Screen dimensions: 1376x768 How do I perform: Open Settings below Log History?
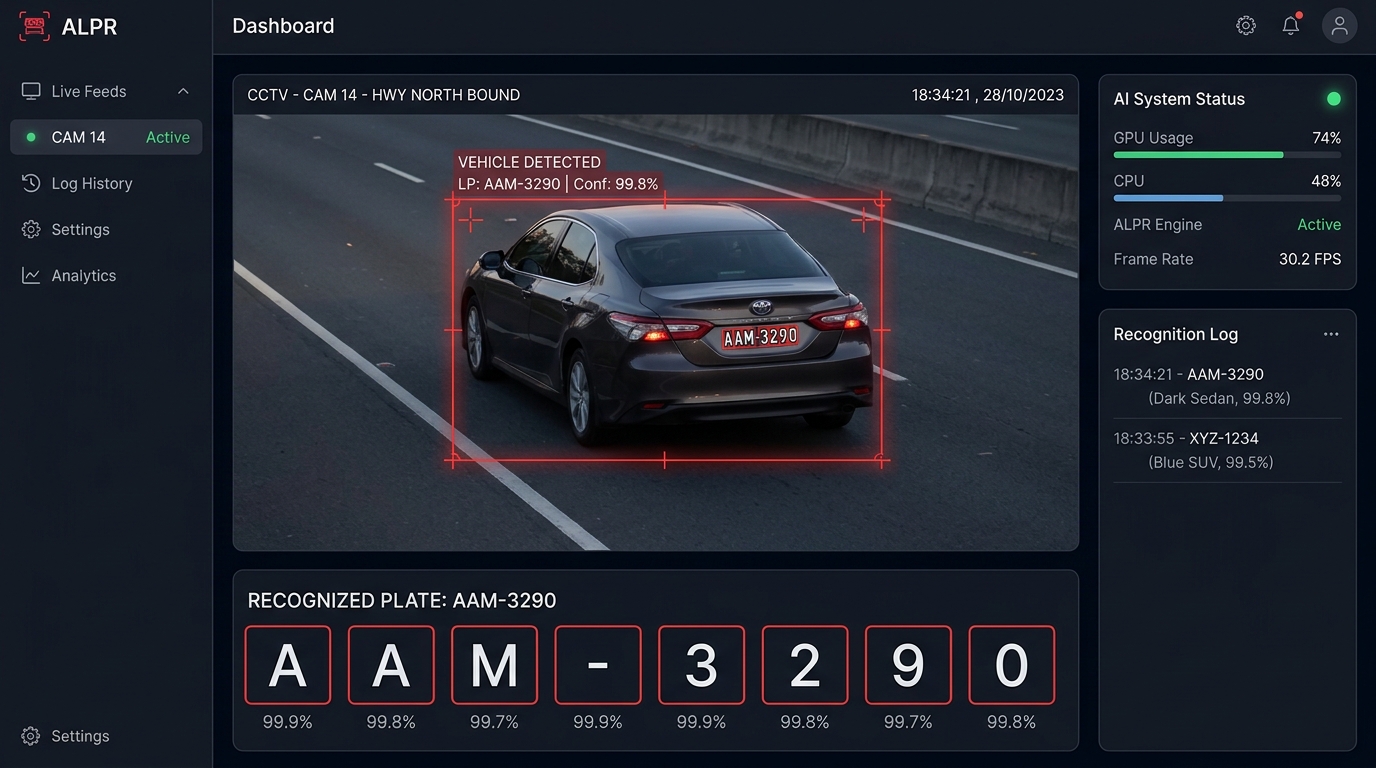(81, 229)
